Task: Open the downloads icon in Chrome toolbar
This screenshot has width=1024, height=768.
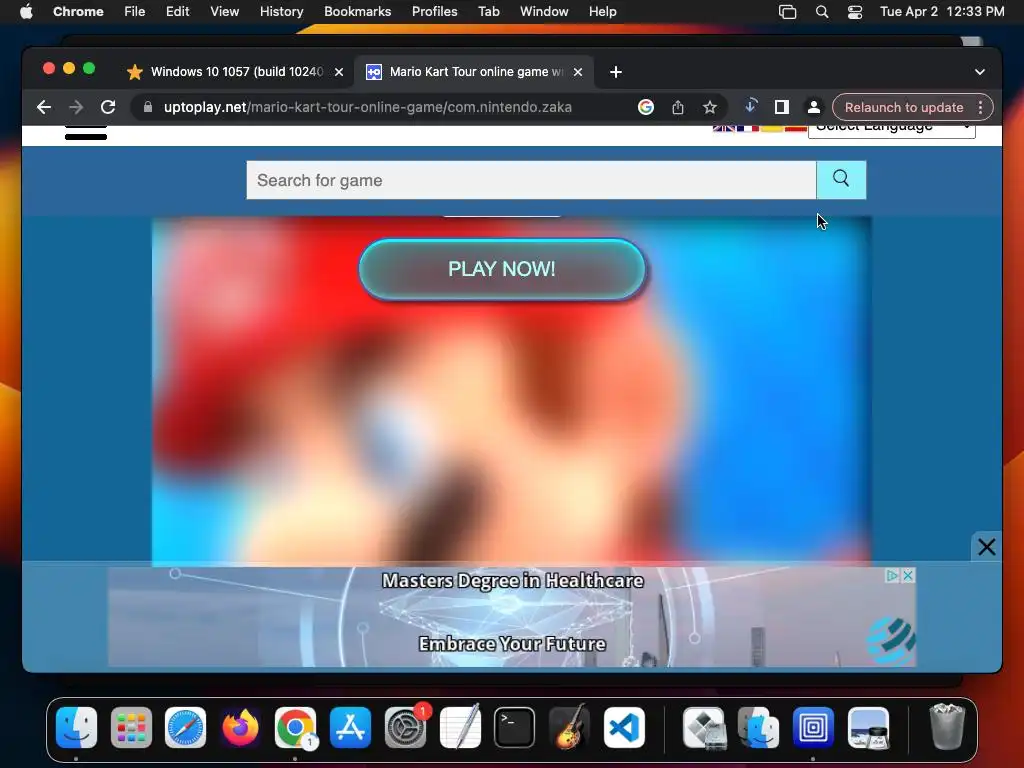Action: pyautogui.click(x=750, y=106)
